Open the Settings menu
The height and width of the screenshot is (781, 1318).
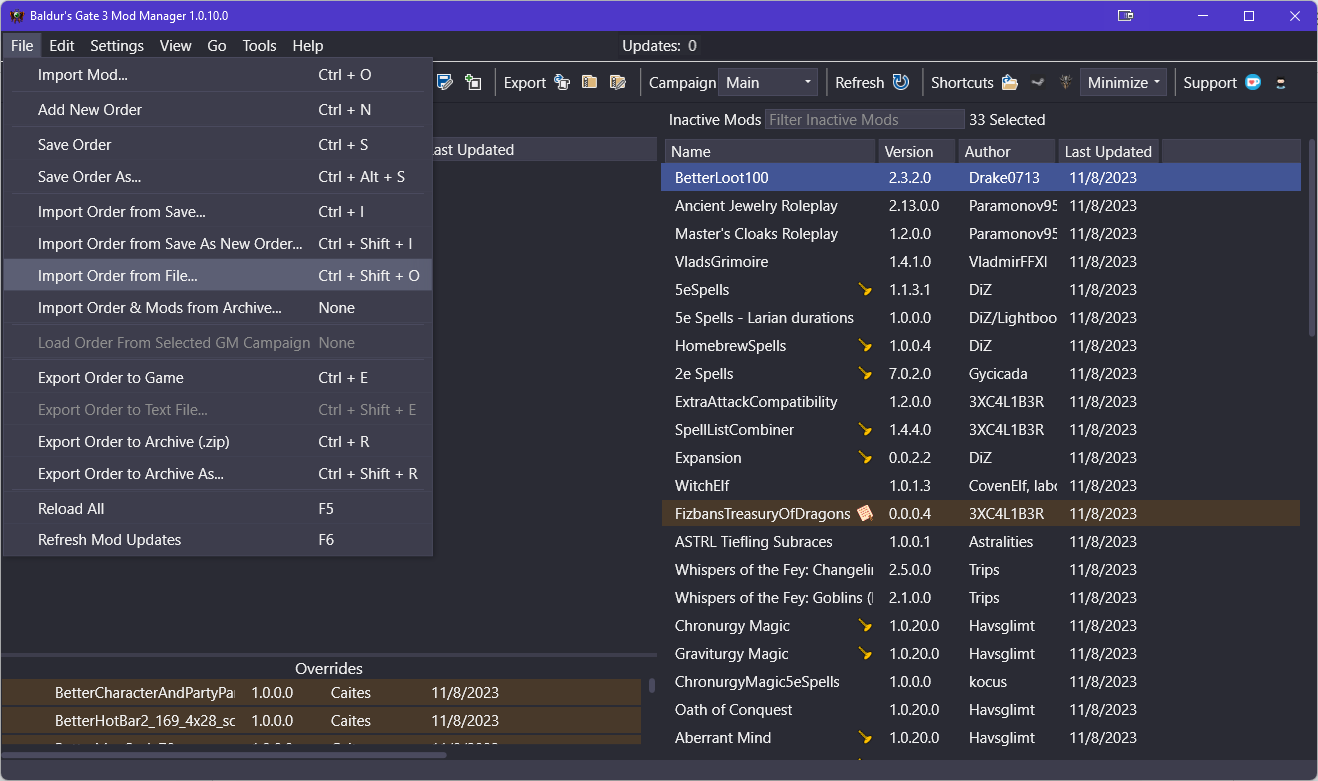pyautogui.click(x=117, y=45)
